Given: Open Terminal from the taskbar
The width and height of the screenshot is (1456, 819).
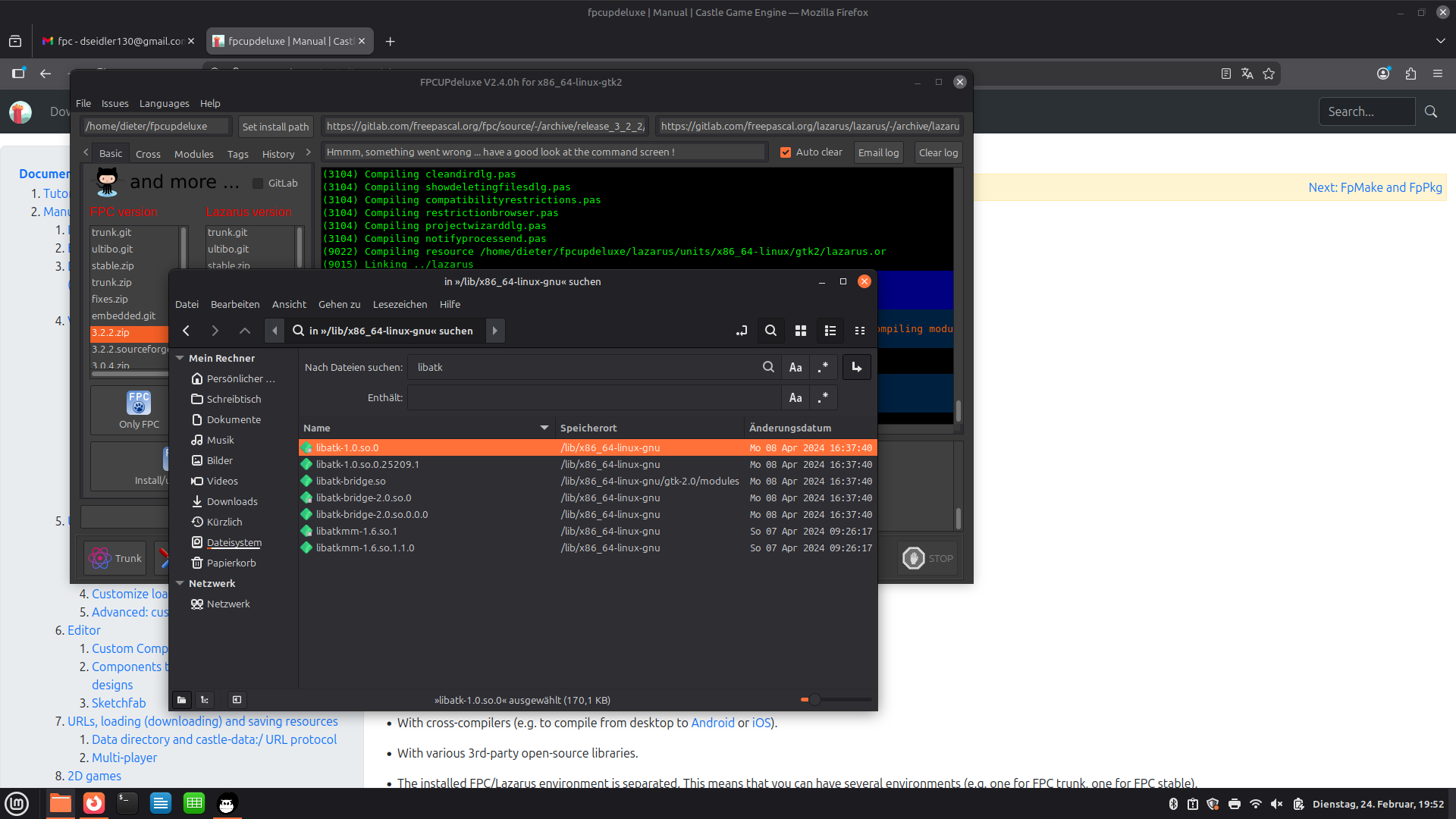Looking at the screenshot, I should click(x=127, y=803).
